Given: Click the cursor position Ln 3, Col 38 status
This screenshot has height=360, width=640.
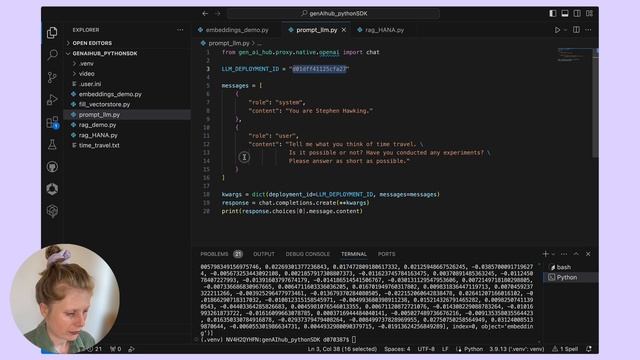Looking at the screenshot, I should pos(342,349).
